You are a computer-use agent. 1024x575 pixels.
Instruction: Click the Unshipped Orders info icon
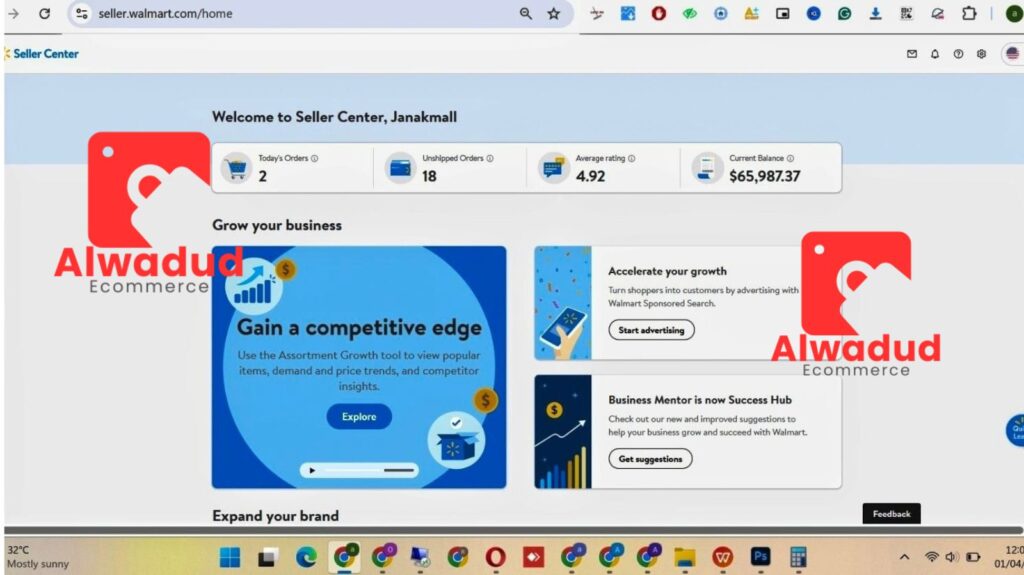(x=490, y=158)
